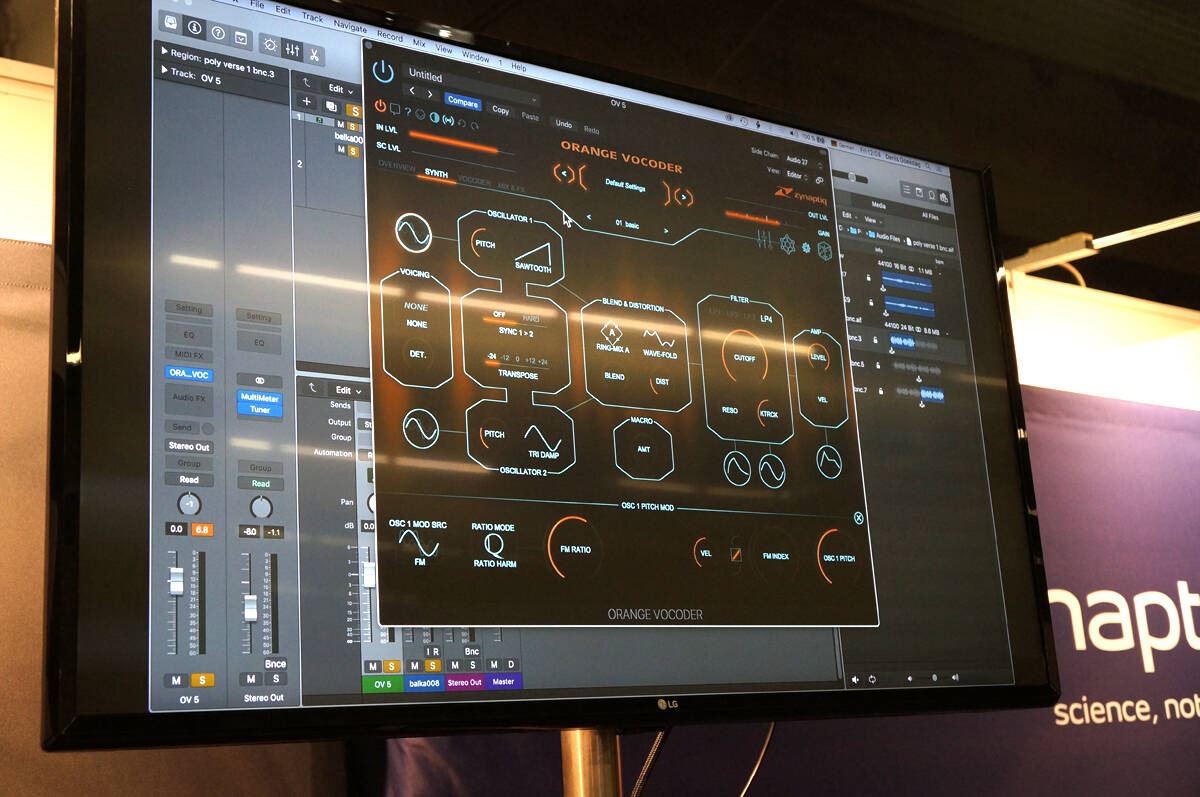
Task: Go to previous preset bank orange arrow
Action: [566, 175]
